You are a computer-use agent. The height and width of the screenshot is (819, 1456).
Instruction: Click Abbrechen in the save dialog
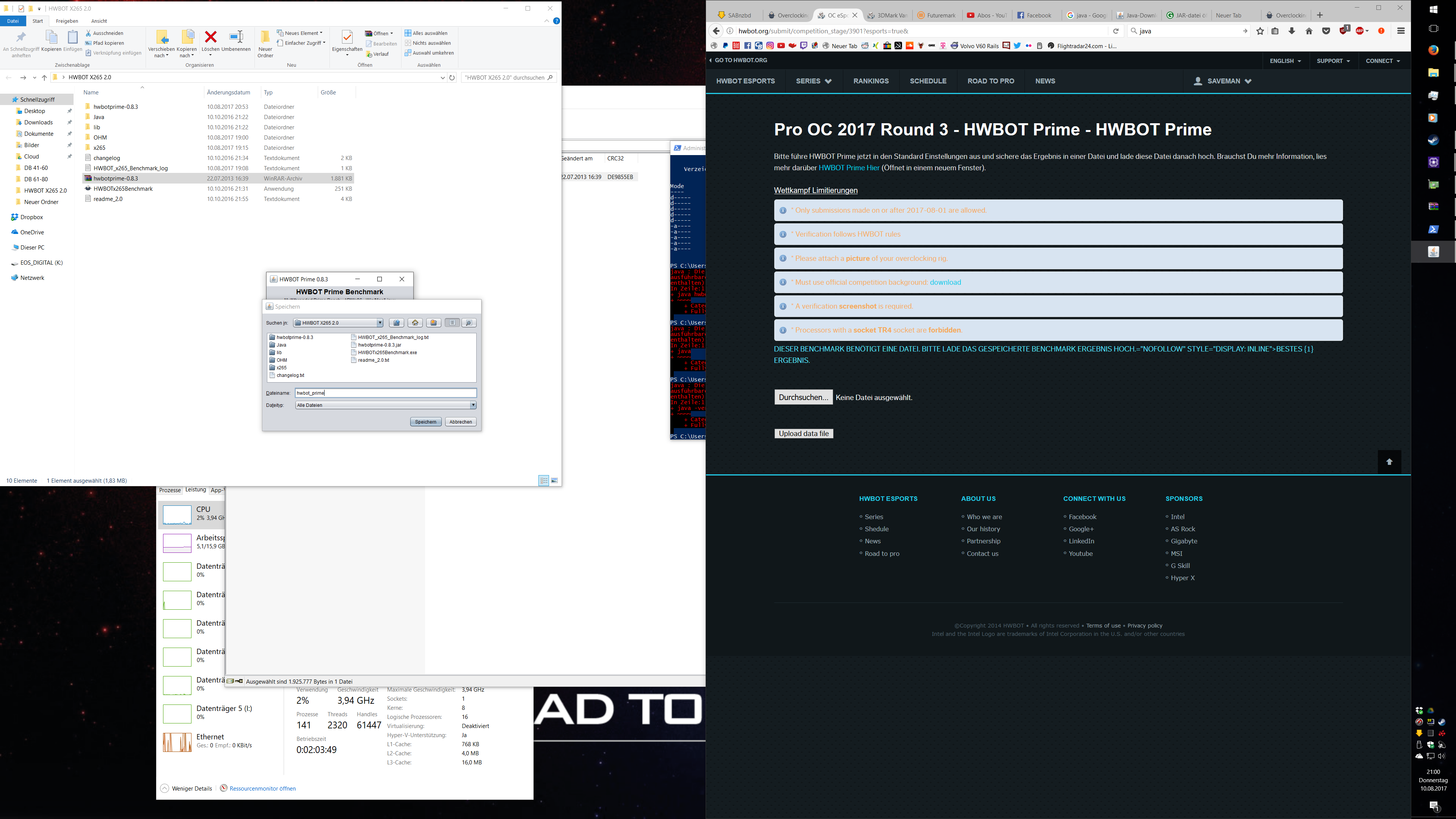pyautogui.click(x=461, y=422)
